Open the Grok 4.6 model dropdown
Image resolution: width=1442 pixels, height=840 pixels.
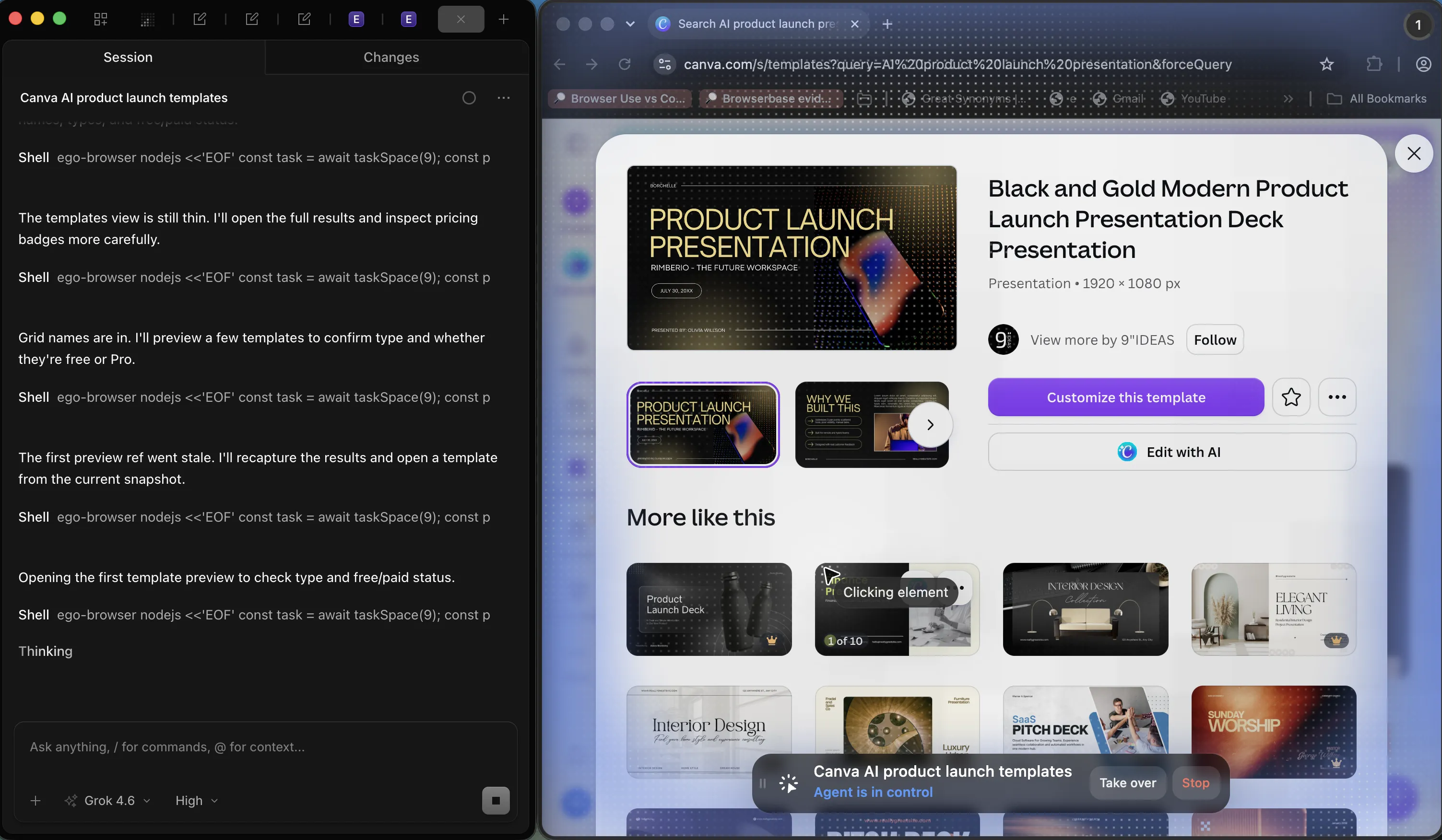[108, 801]
